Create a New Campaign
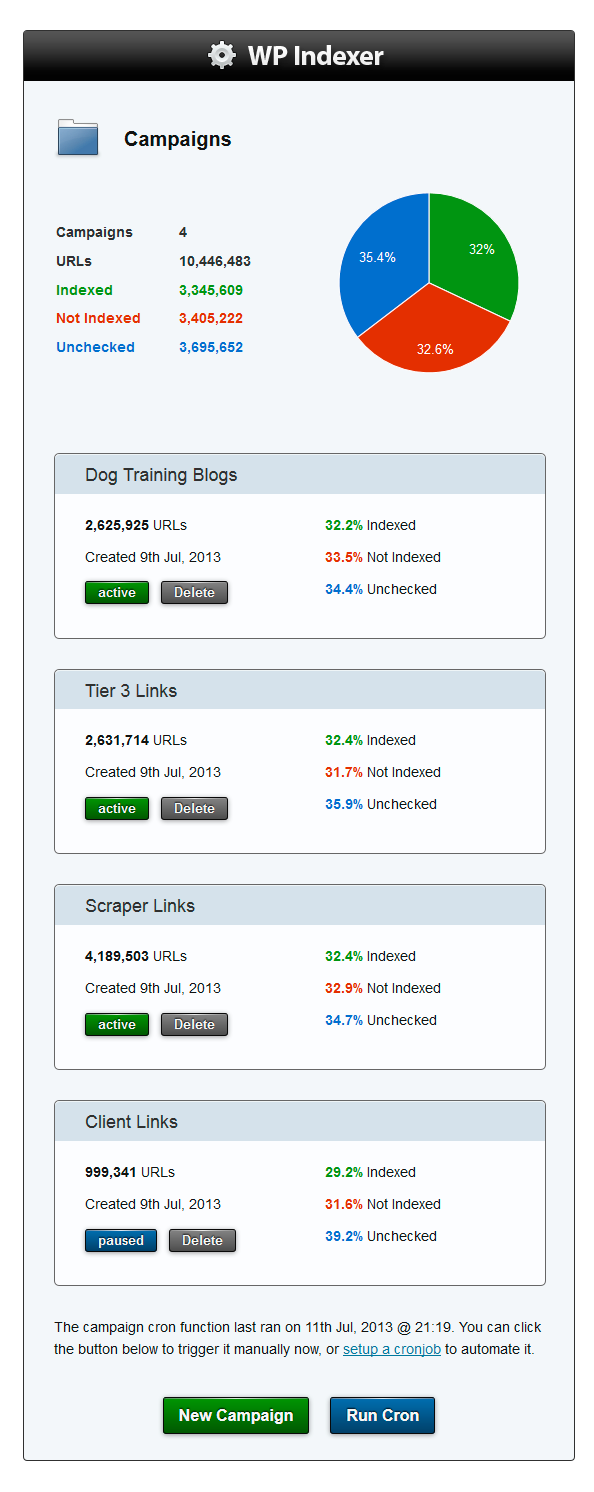Screen dimensions: 594x1492 point(236,1415)
